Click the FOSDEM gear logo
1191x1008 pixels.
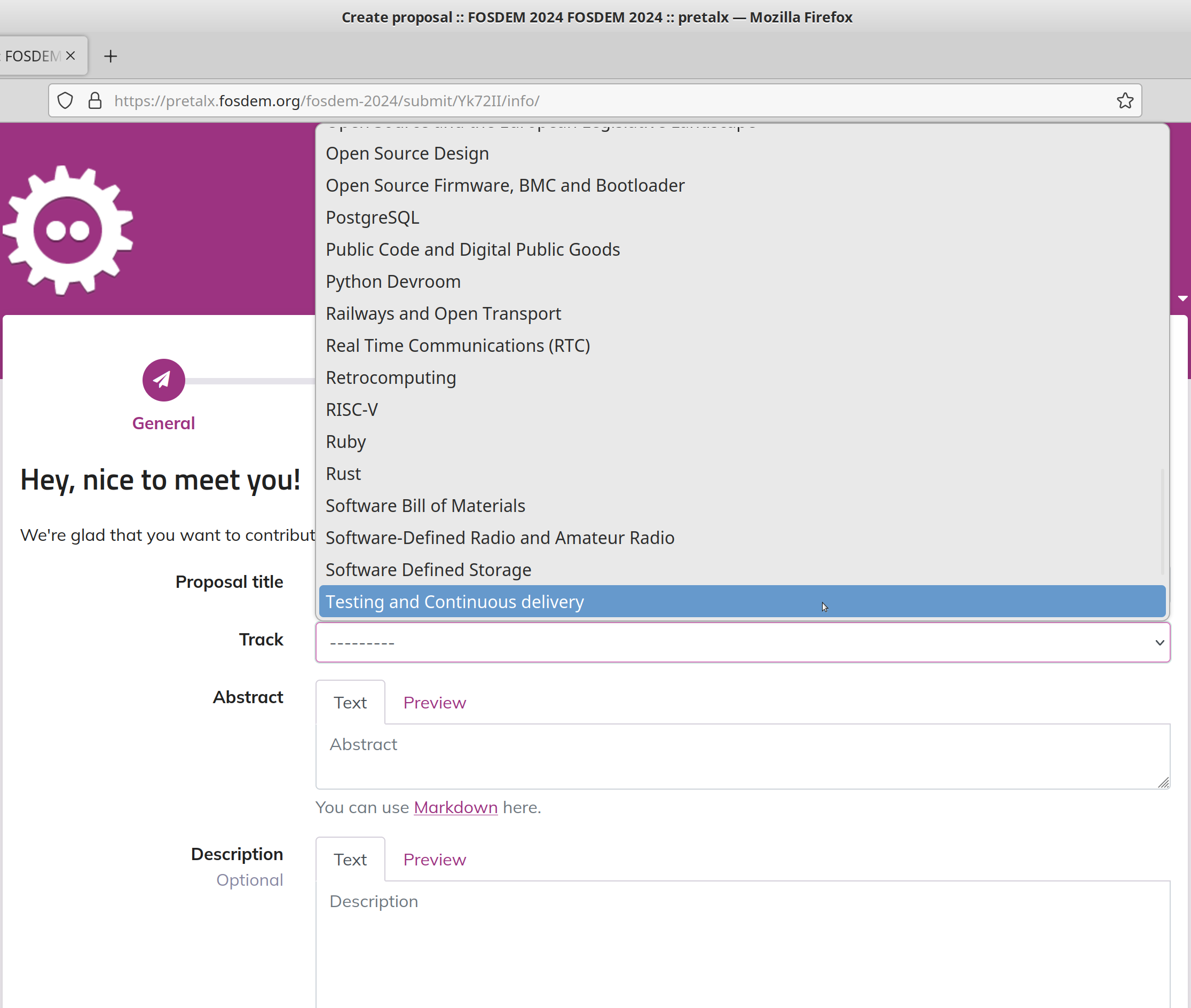[68, 230]
